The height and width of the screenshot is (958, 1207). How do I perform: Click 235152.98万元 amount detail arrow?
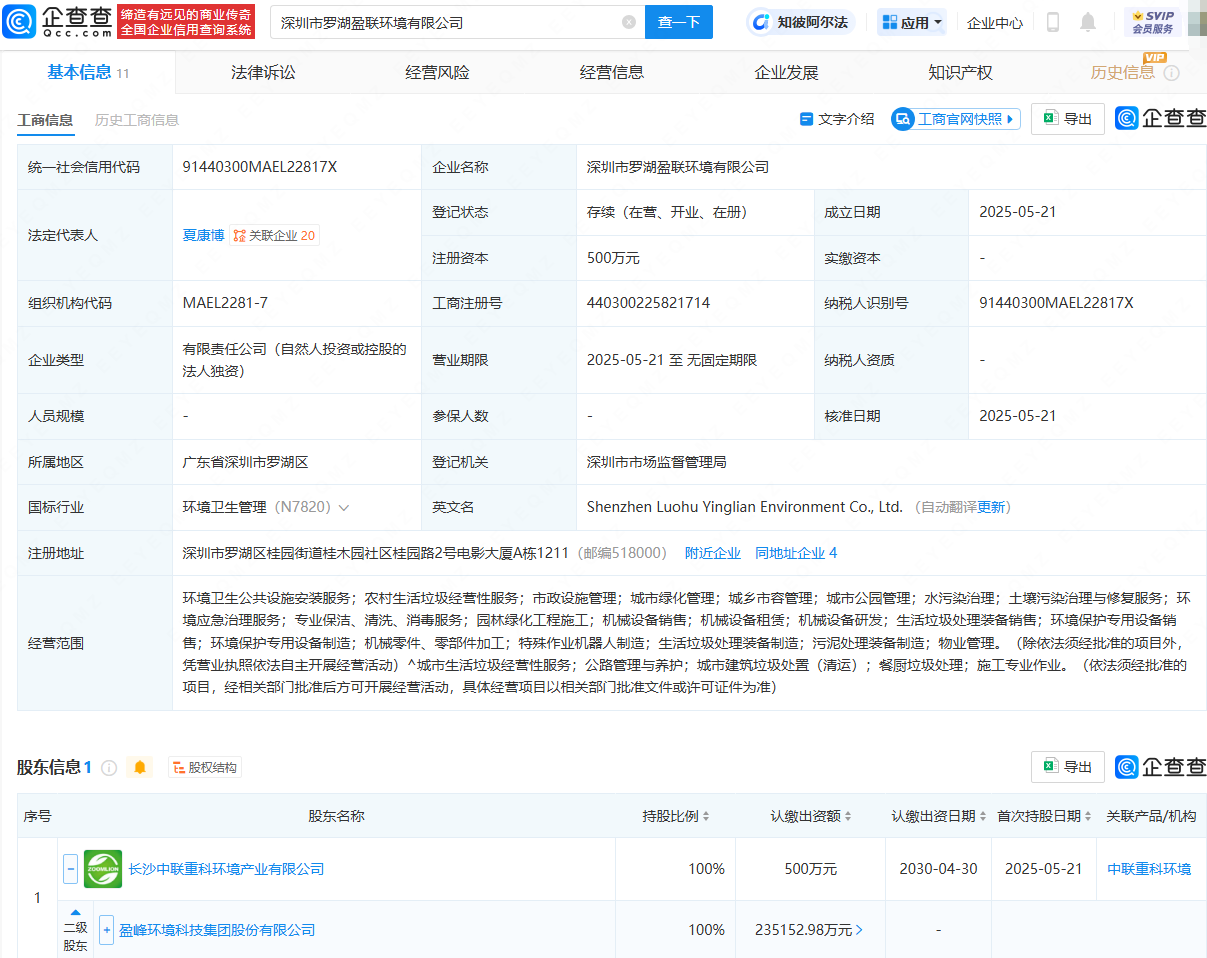859,930
